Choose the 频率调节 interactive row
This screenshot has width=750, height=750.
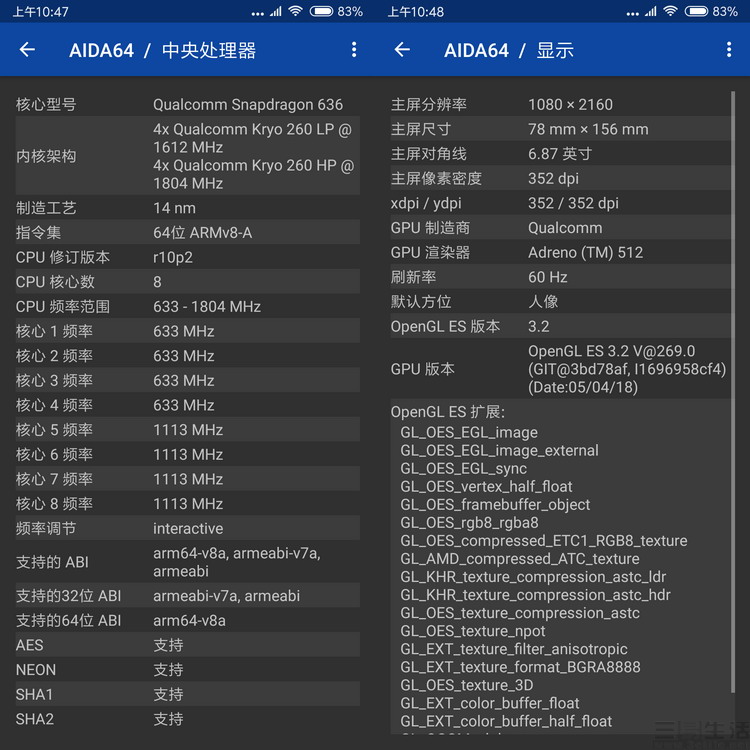187,528
